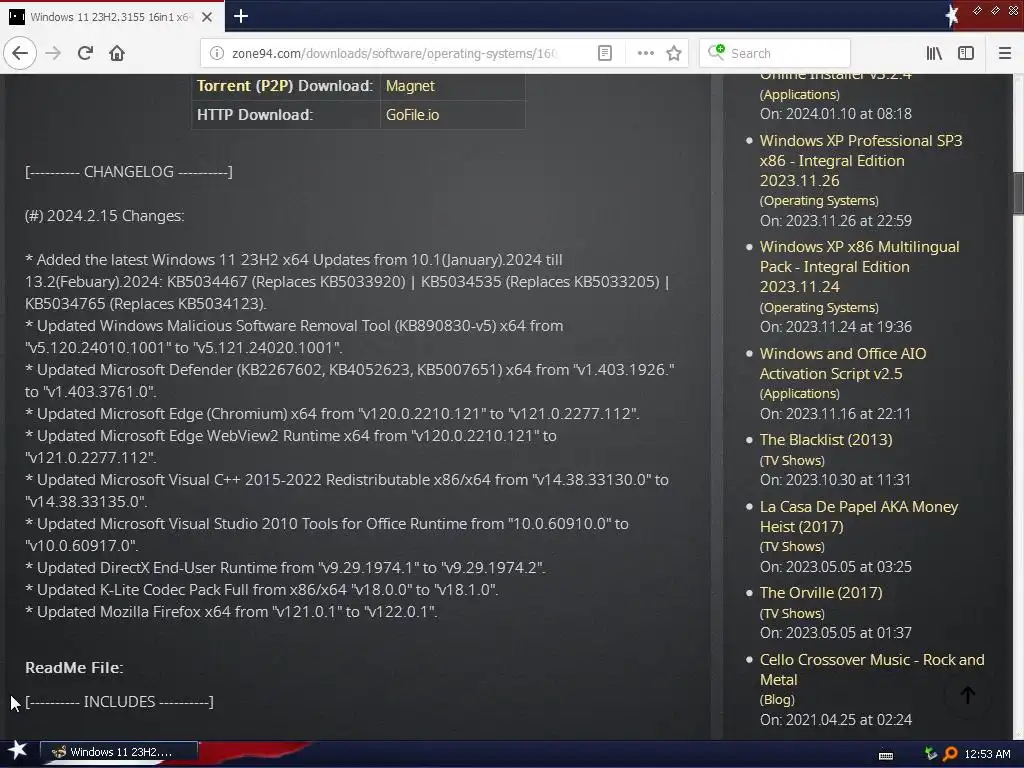Screen dimensions: 1024x768
Task: Click the network tray icon
Action: tap(930, 754)
